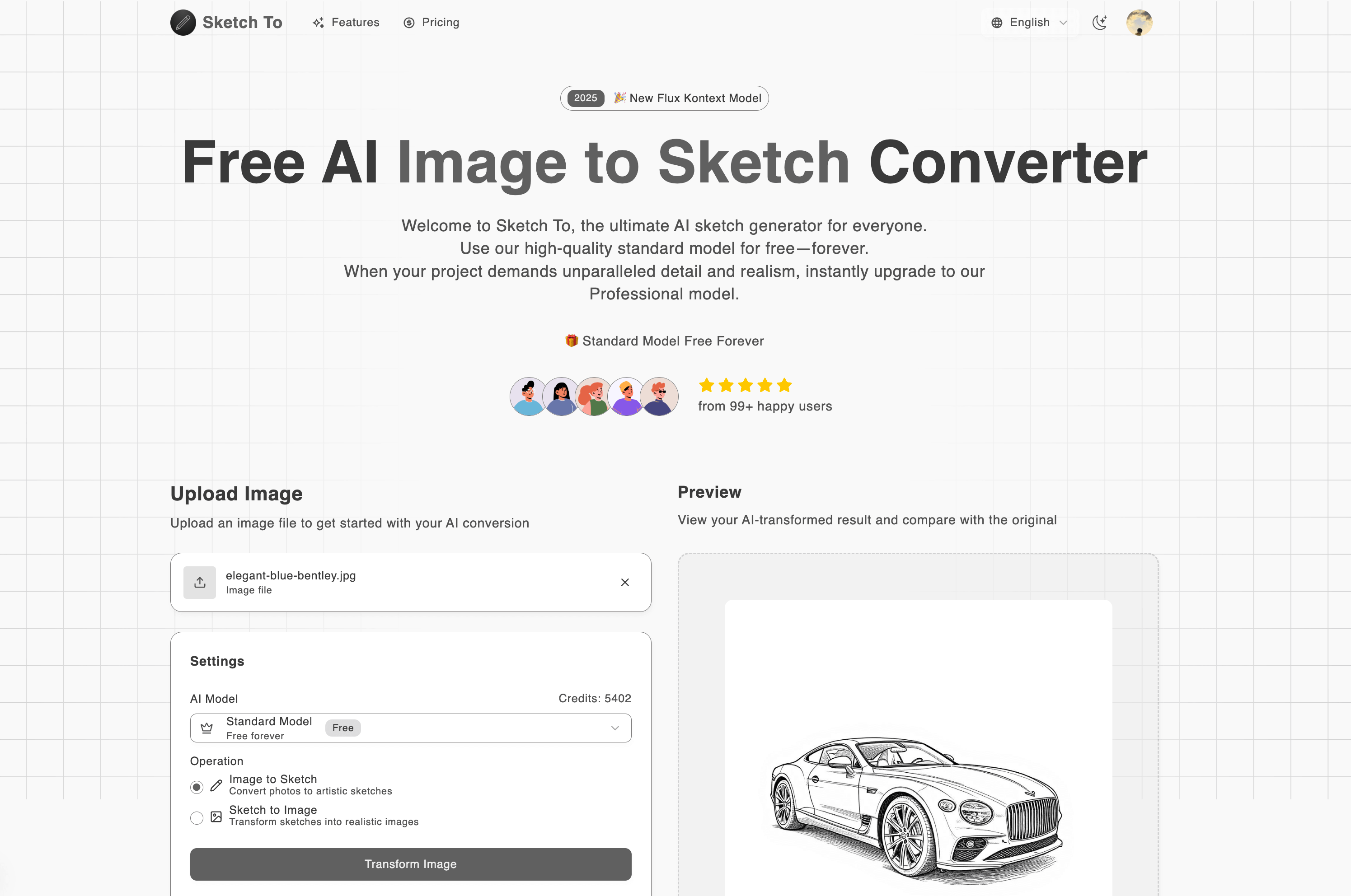Click the sparkle icon beside Features
The width and height of the screenshot is (1351, 896).
click(319, 23)
